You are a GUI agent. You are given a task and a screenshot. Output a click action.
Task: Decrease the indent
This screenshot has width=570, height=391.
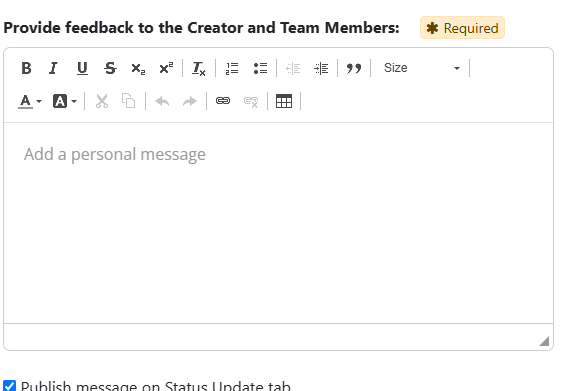click(293, 68)
